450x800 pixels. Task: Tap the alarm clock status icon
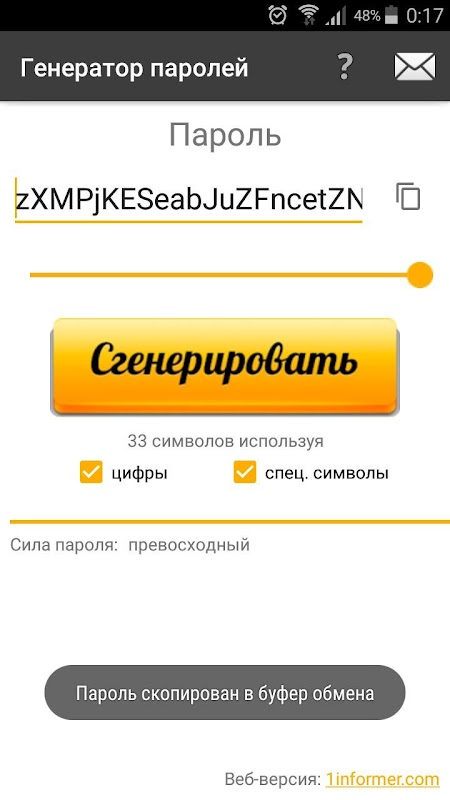278,15
